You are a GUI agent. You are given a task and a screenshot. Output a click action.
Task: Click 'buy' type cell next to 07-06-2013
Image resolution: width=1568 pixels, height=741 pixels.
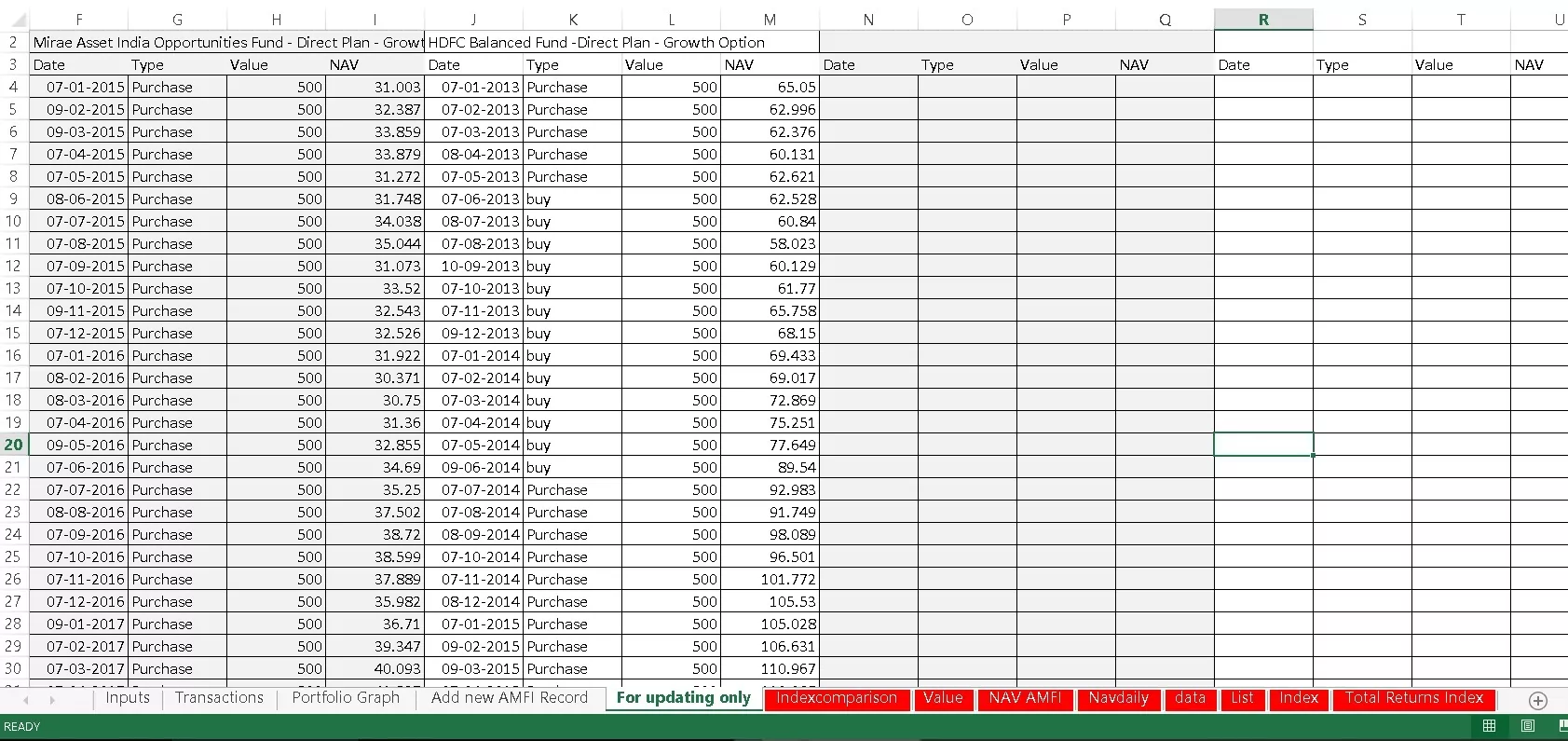tap(572, 199)
